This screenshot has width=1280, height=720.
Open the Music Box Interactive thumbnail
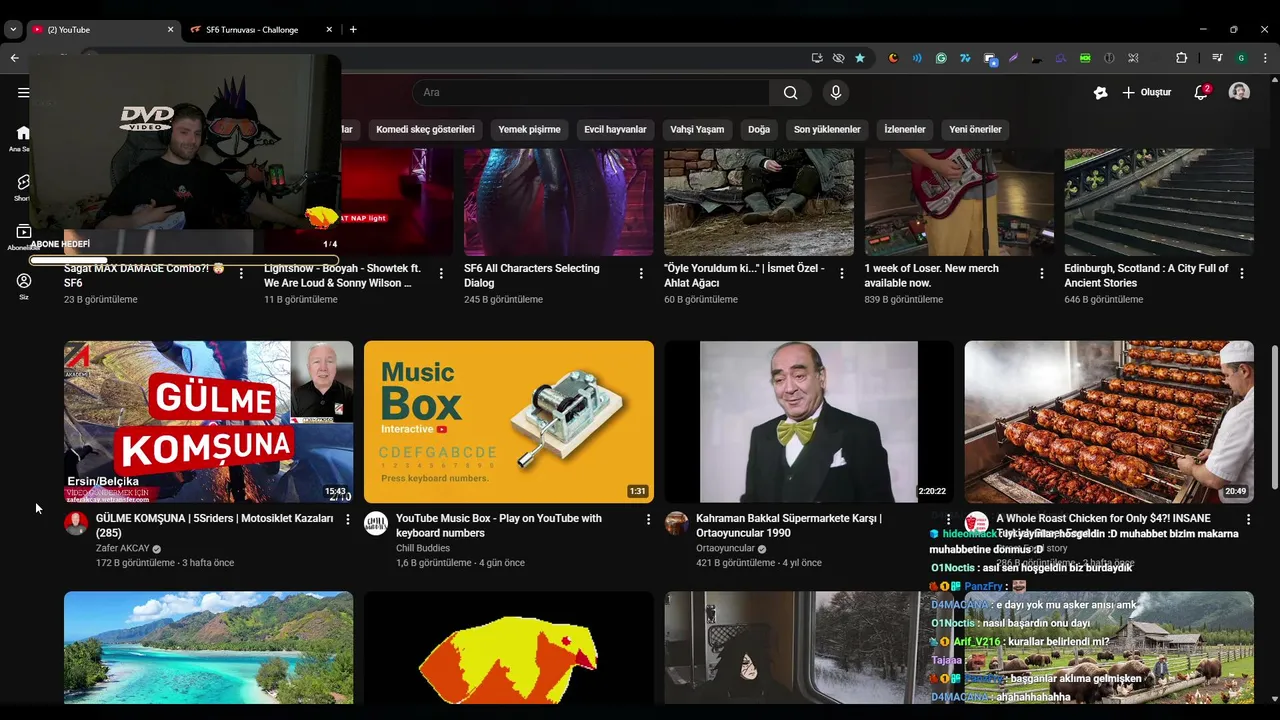coord(509,422)
